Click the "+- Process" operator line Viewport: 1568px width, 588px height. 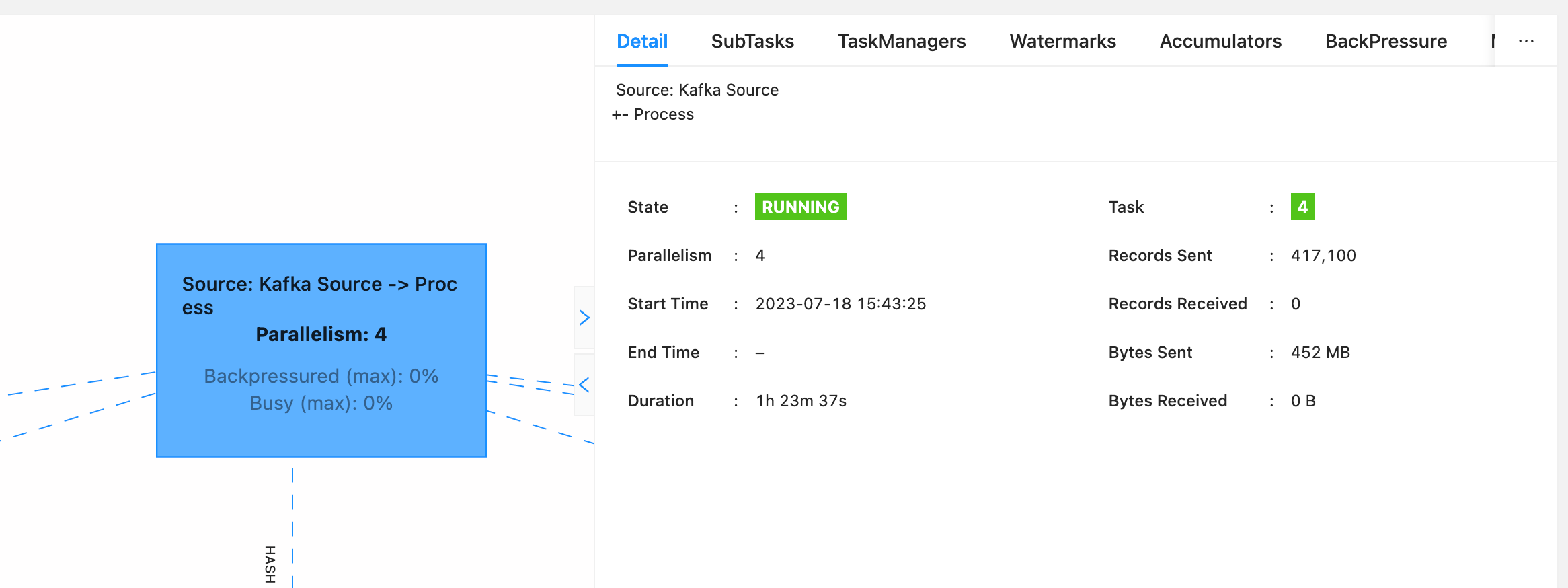coord(654,114)
